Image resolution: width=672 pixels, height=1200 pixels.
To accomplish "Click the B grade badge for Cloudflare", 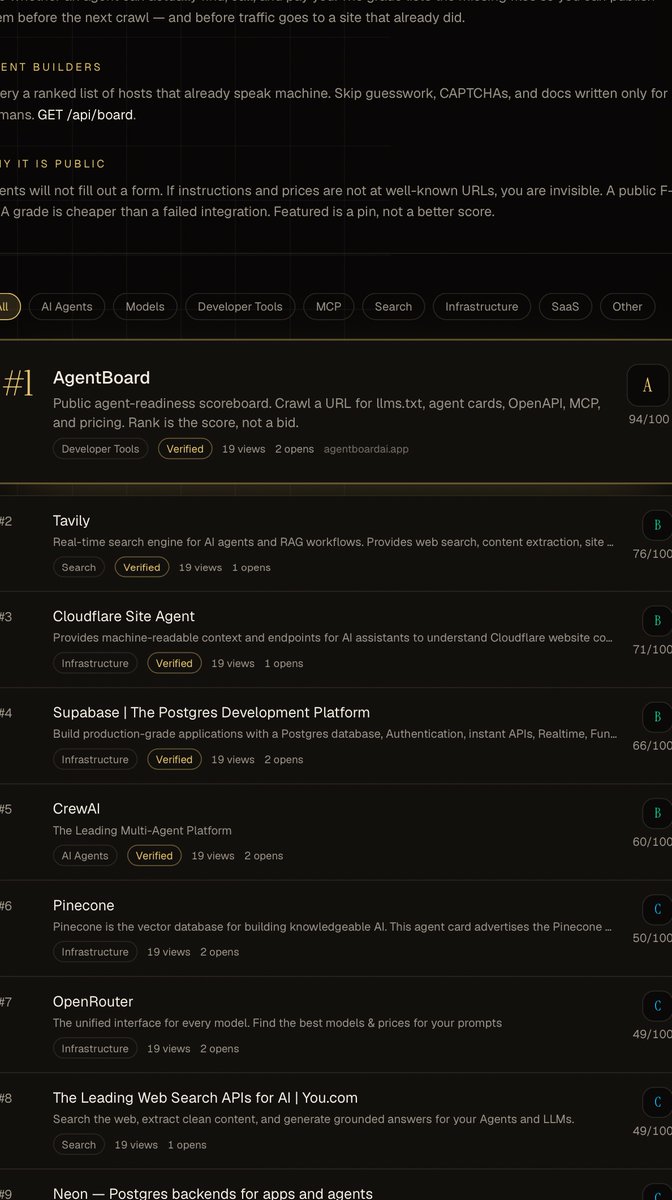I will click(x=657, y=621).
